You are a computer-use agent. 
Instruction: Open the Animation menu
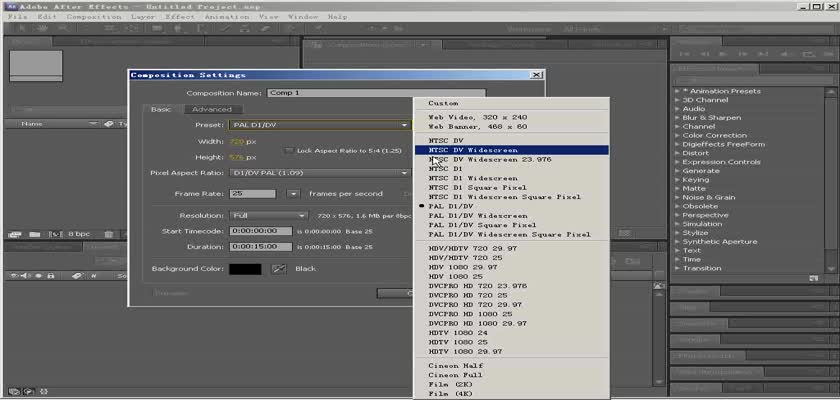point(227,17)
